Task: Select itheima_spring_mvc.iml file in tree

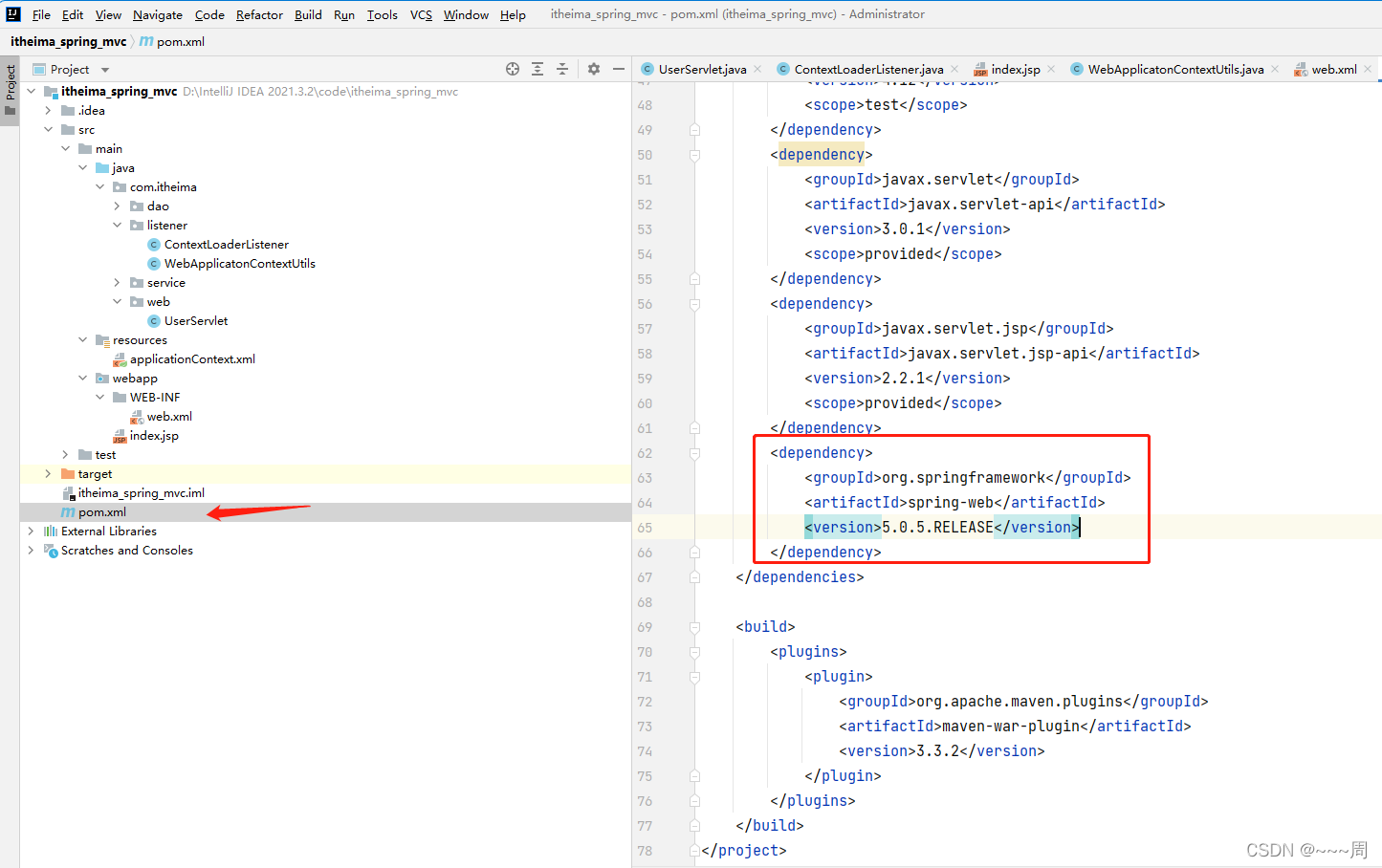Action: click(141, 492)
